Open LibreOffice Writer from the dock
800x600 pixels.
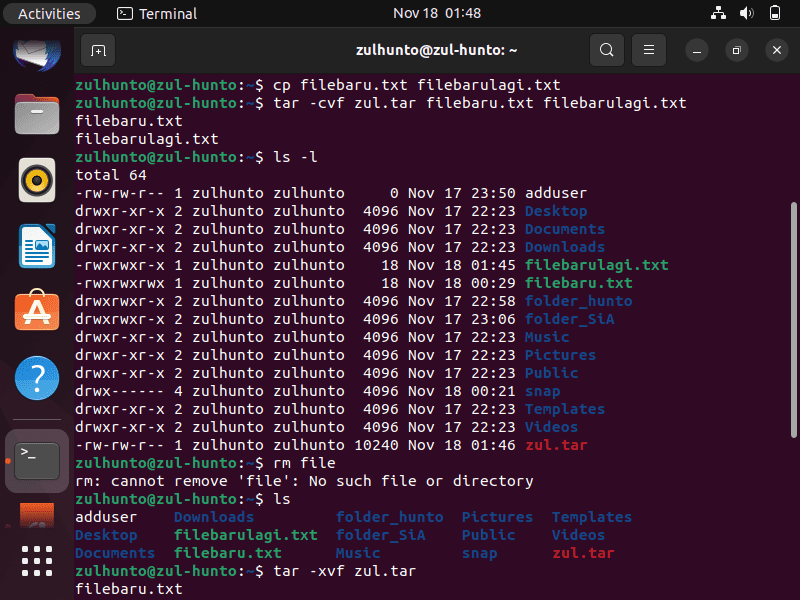(37, 246)
